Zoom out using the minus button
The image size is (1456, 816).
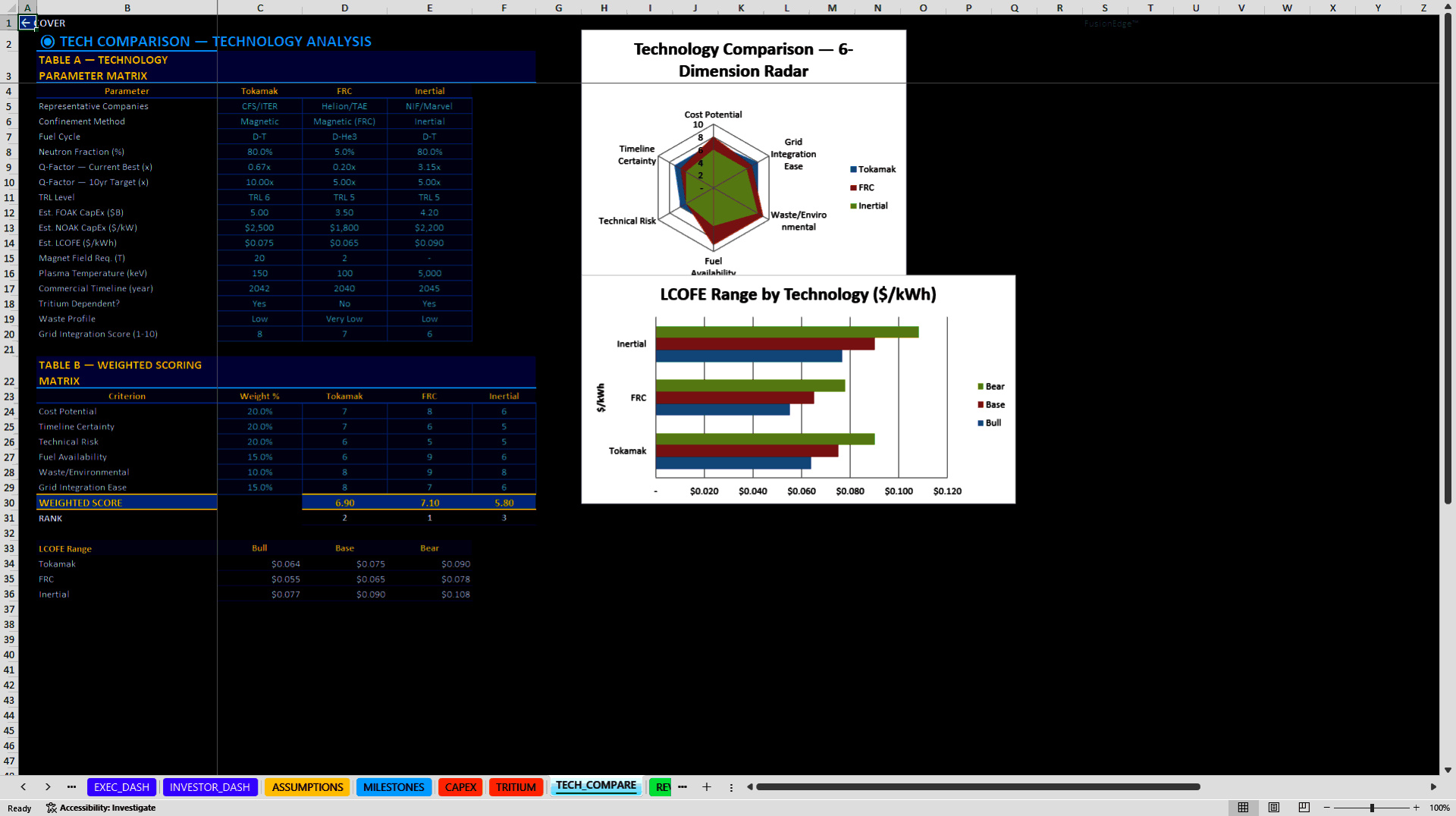pos(1327,808)
